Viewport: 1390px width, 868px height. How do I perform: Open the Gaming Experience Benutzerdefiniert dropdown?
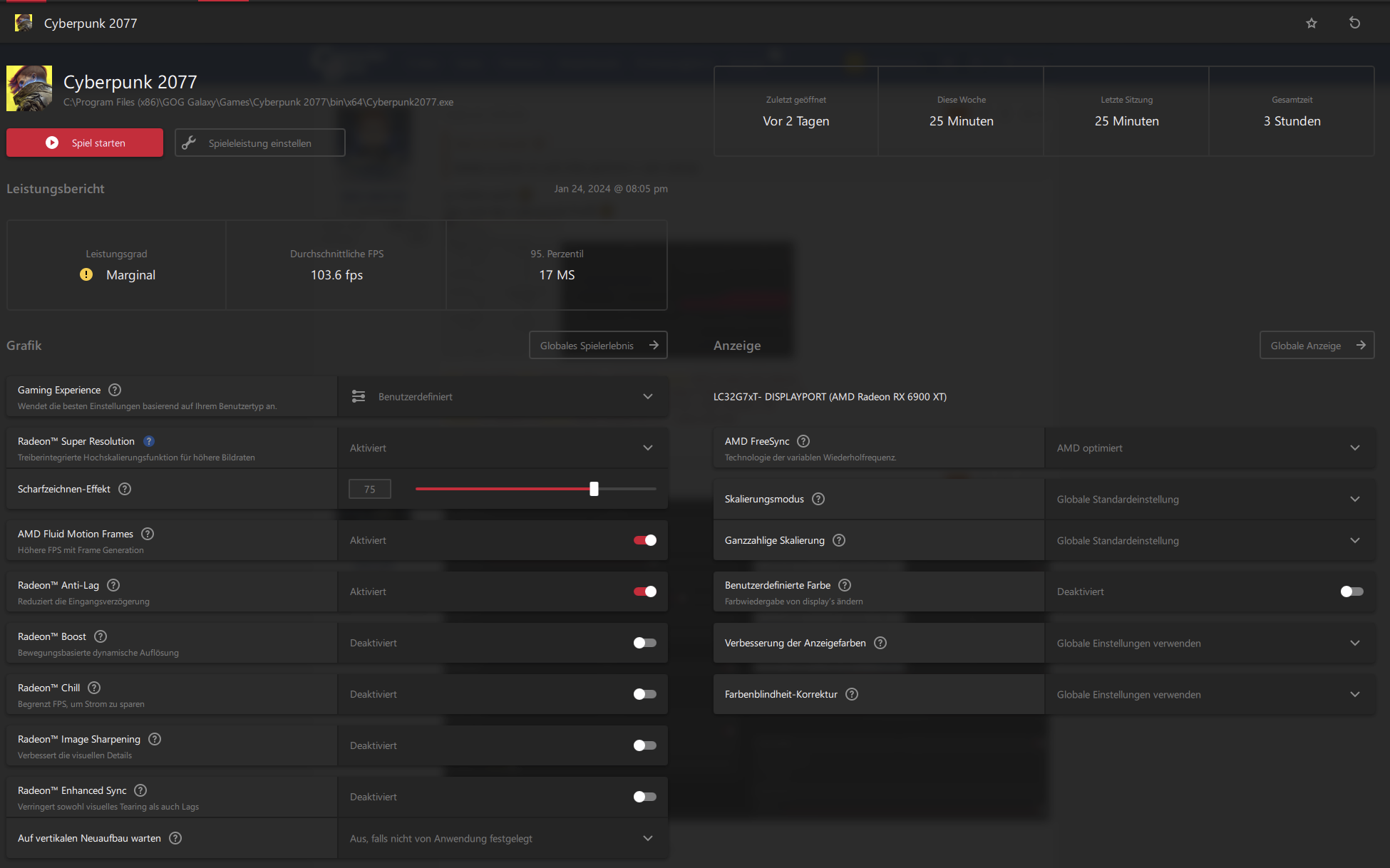point(503,396)
